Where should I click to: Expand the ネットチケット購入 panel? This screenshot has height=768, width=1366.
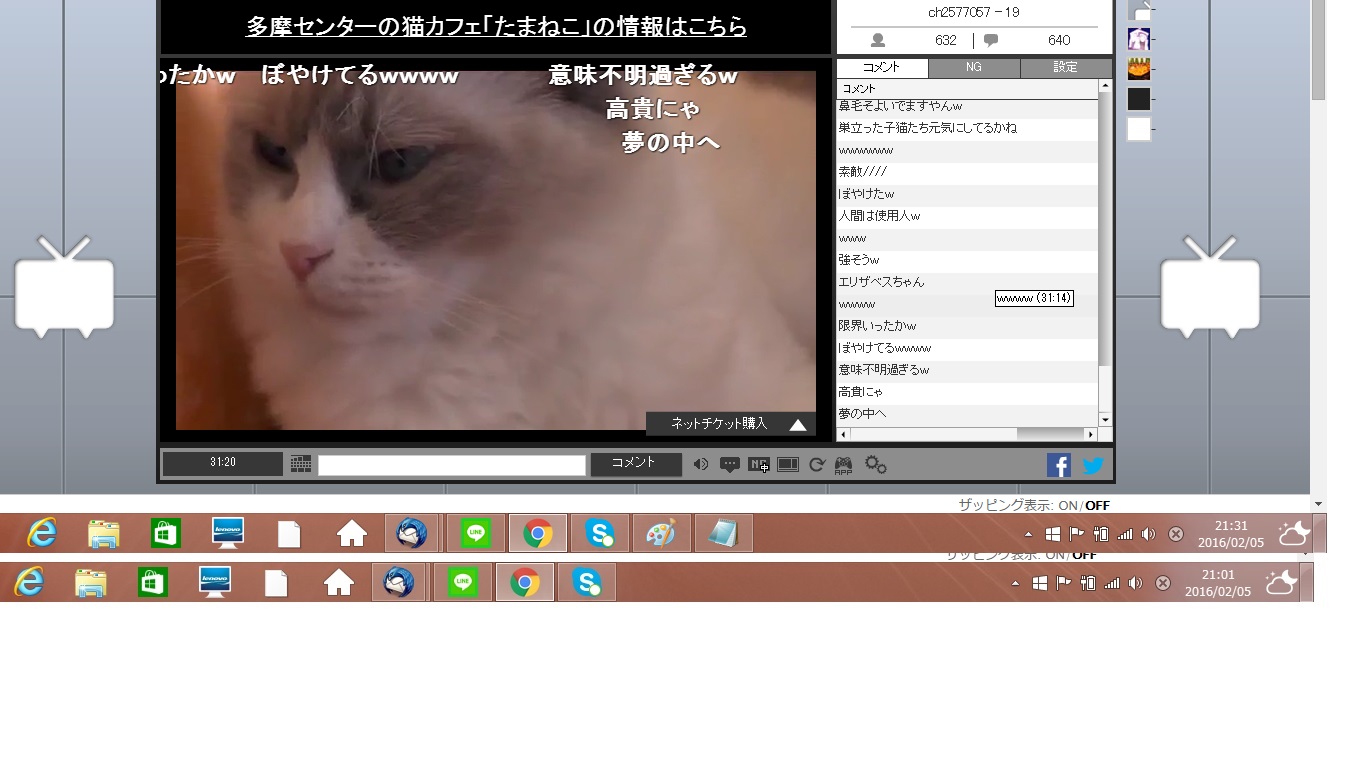[x=730, y=424]
